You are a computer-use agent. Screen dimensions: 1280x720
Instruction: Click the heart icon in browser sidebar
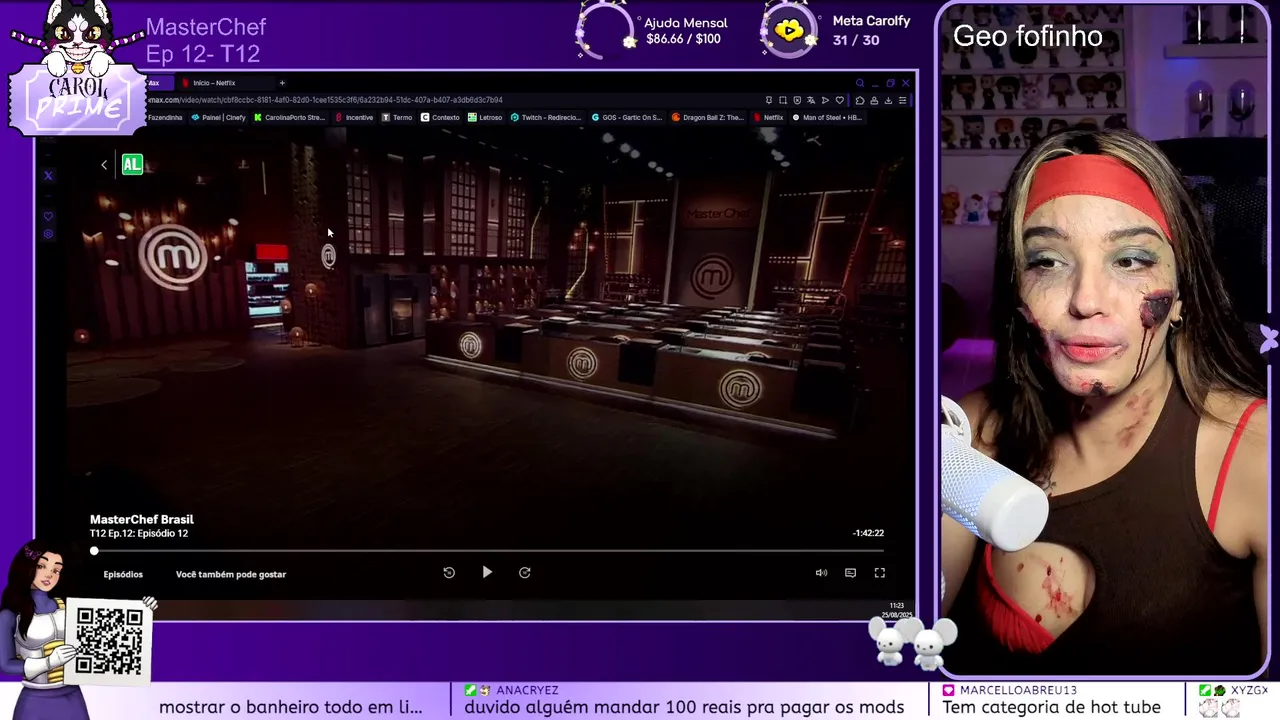(48, 216)
